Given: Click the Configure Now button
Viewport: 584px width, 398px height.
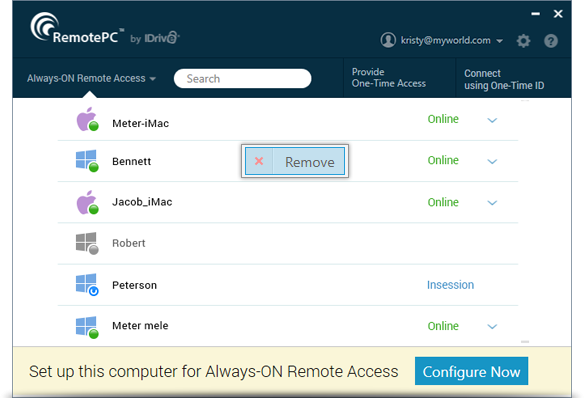Looking at the screenshot, I should 472,371.
